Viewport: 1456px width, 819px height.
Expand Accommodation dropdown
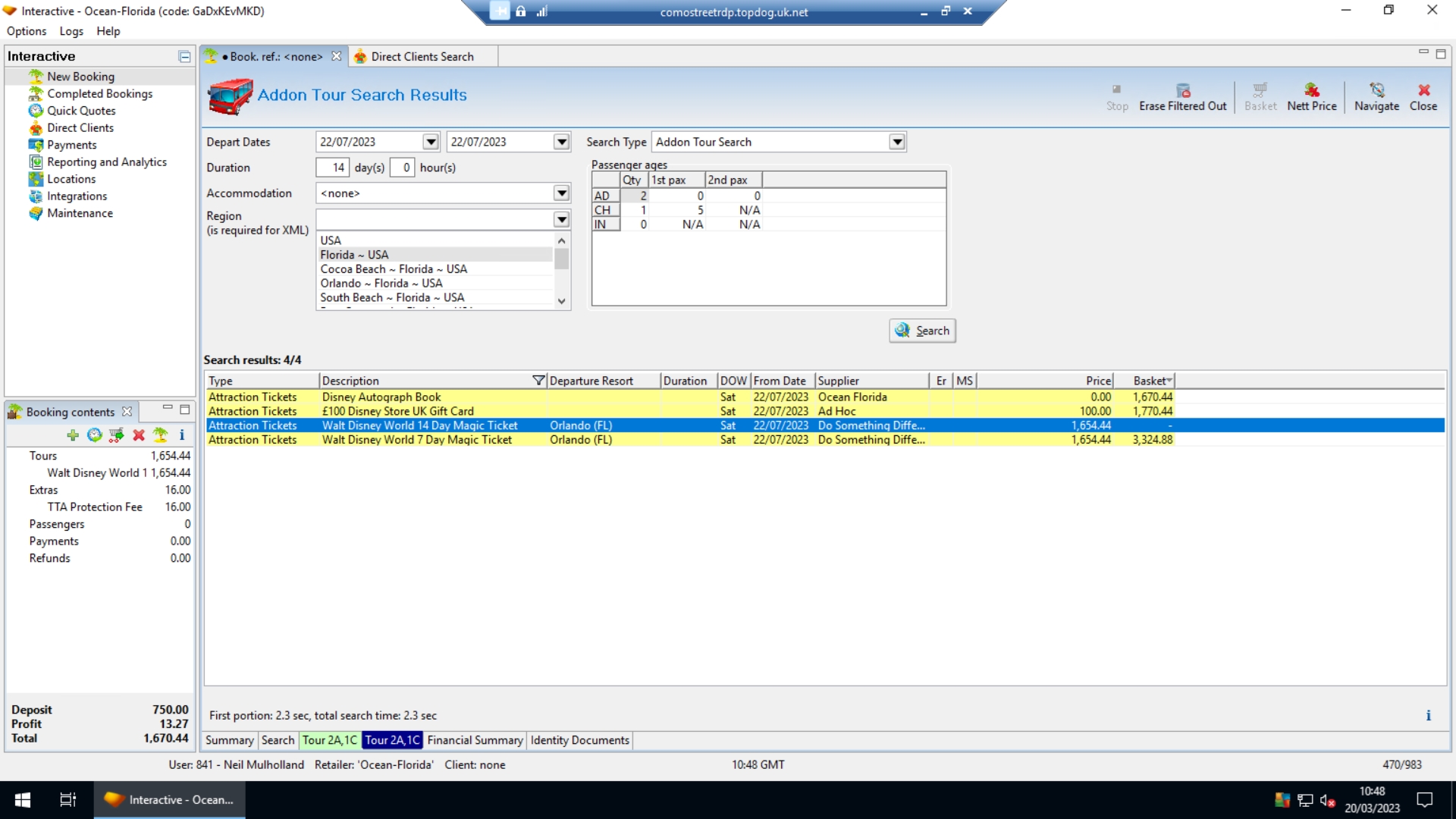[561, 193]
